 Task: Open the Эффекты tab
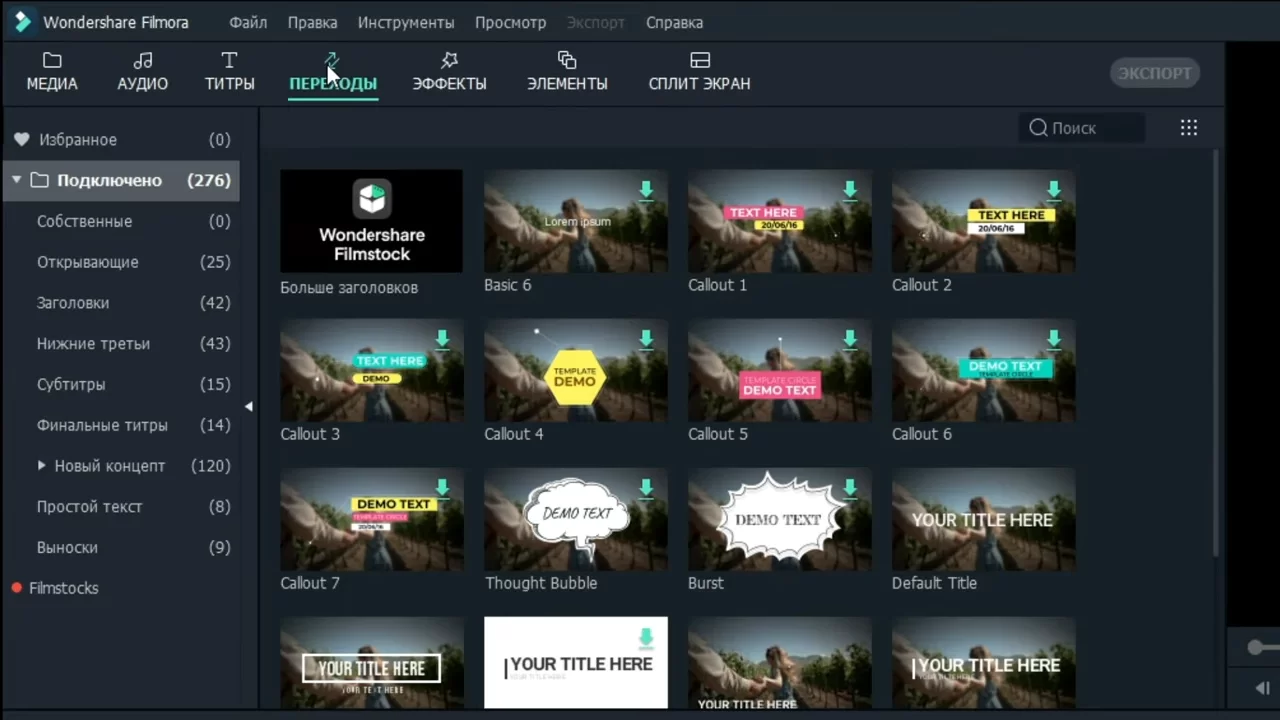click(x=449, y=71)
